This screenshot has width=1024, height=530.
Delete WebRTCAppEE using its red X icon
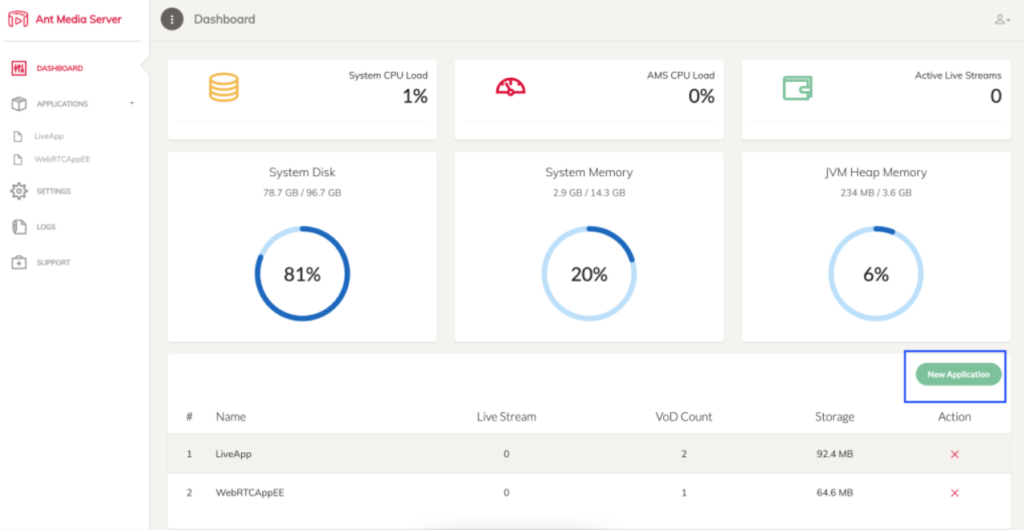click(x=954, y=493)
